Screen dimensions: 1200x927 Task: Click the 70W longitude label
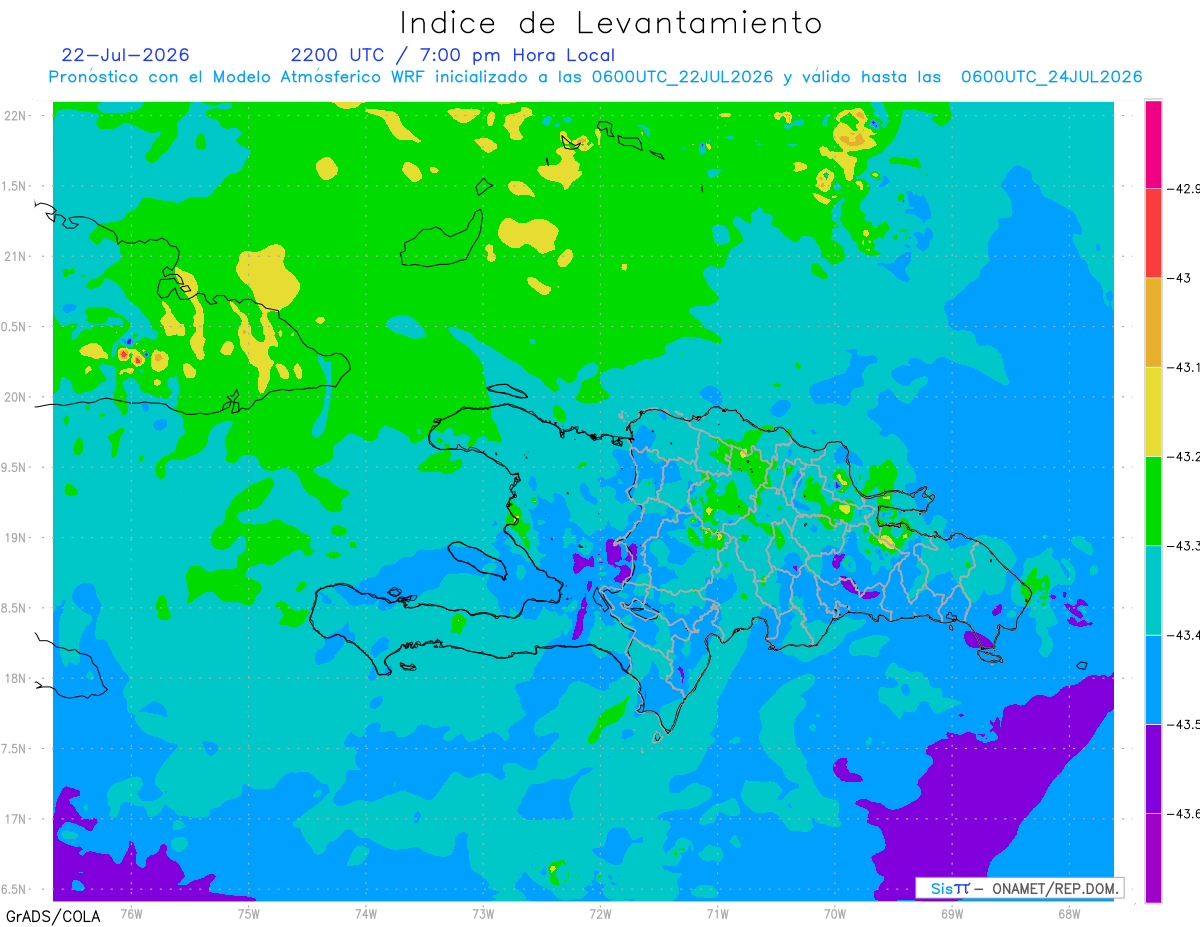834,913
